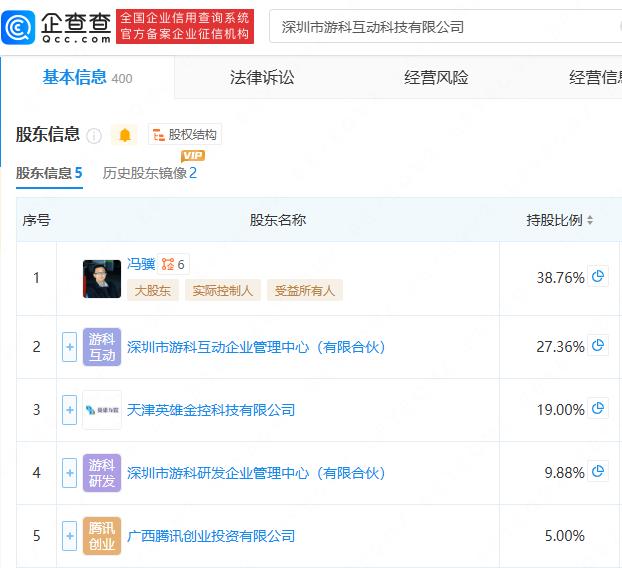Switch to 法律诉讼 tab

[x=262, y=77]
